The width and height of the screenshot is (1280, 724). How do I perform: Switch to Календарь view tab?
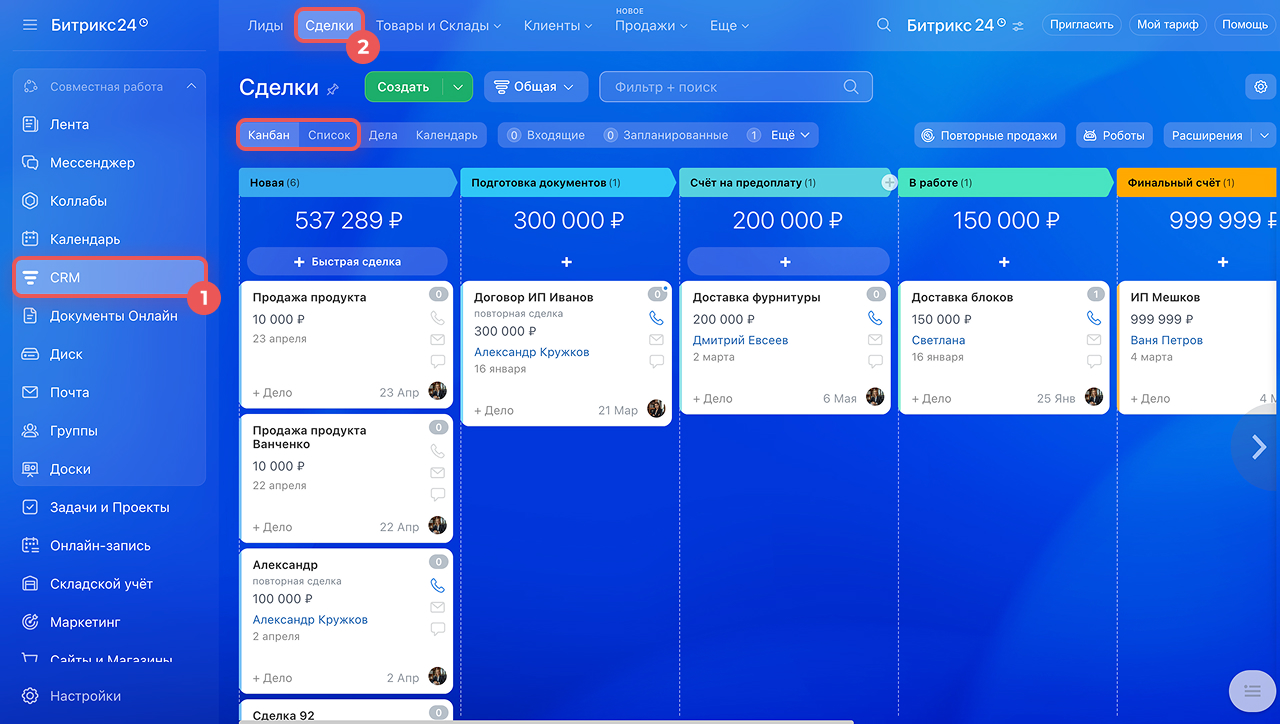[x=446, y=135]
